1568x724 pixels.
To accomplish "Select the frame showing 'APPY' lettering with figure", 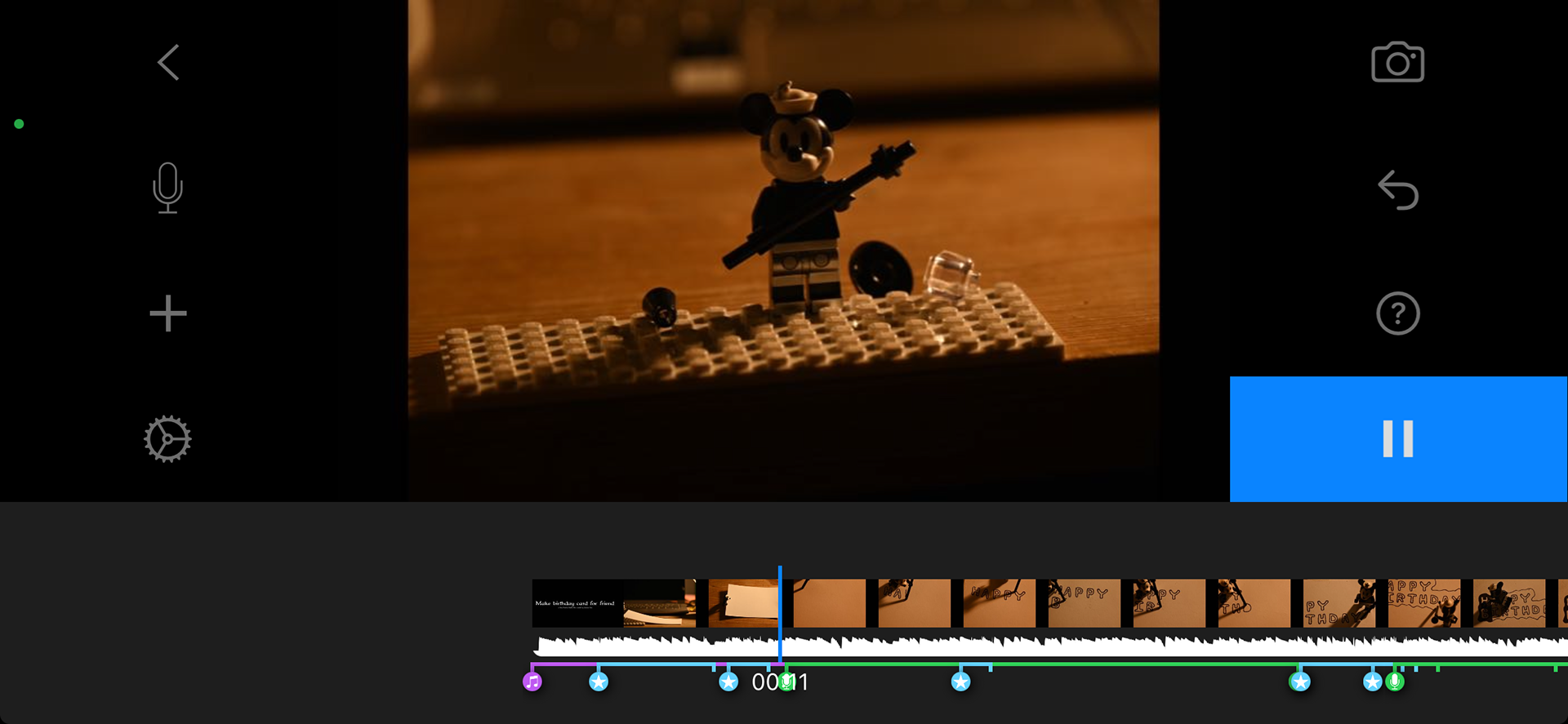I will click(x=1085, y=603).
